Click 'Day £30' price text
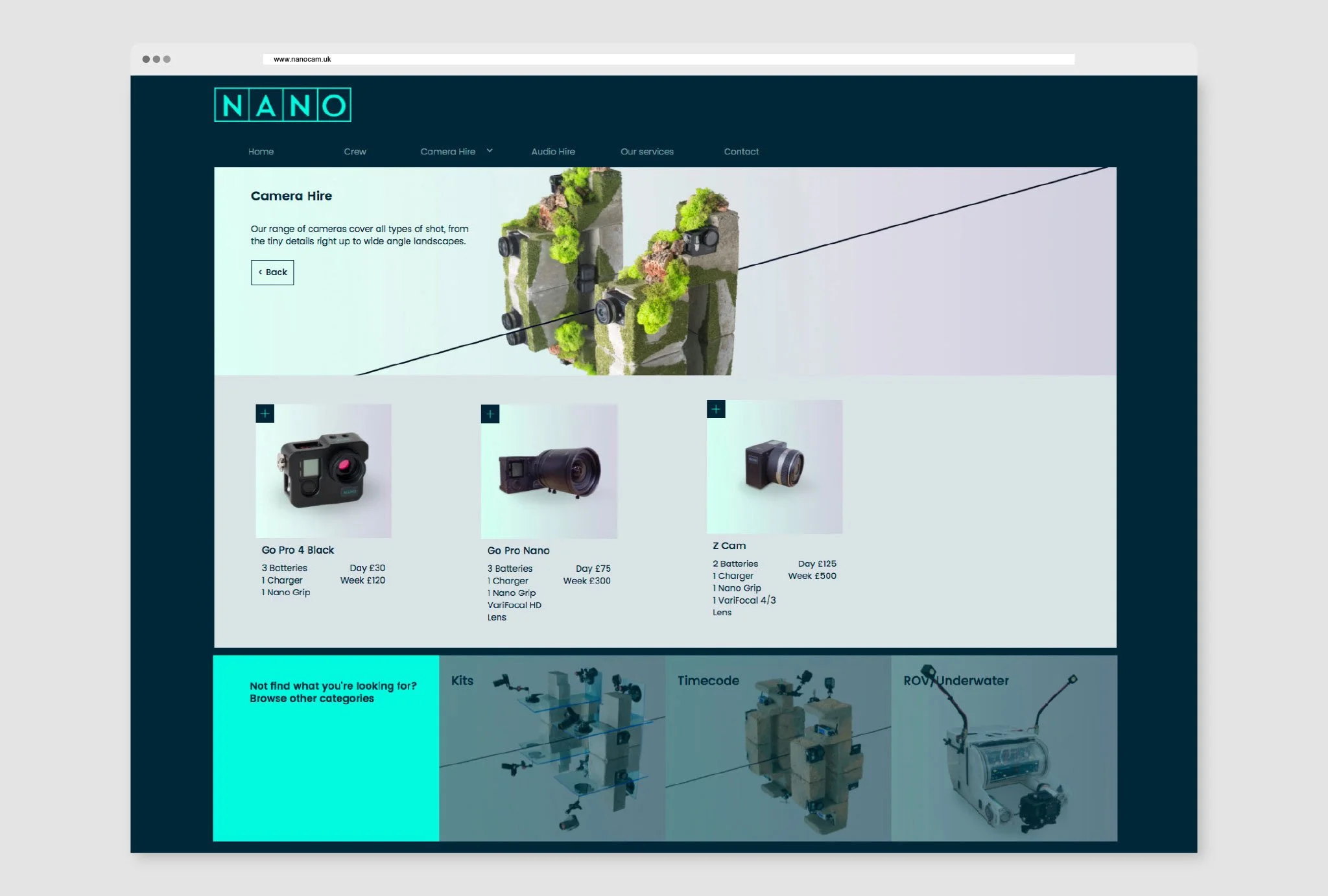 click(368, 568)
